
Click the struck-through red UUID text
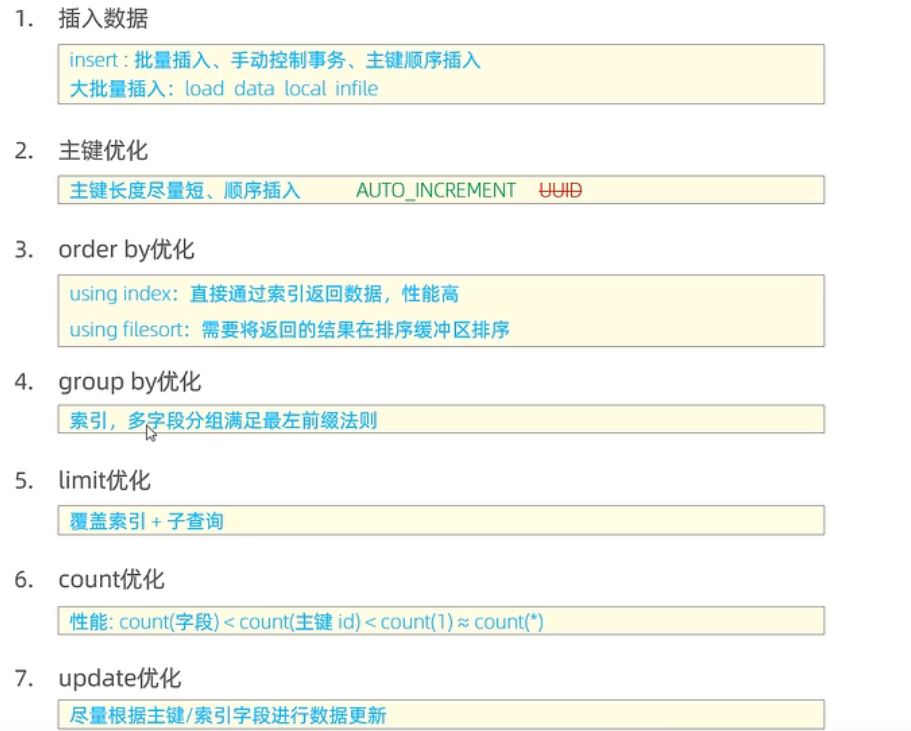[560, 190]
